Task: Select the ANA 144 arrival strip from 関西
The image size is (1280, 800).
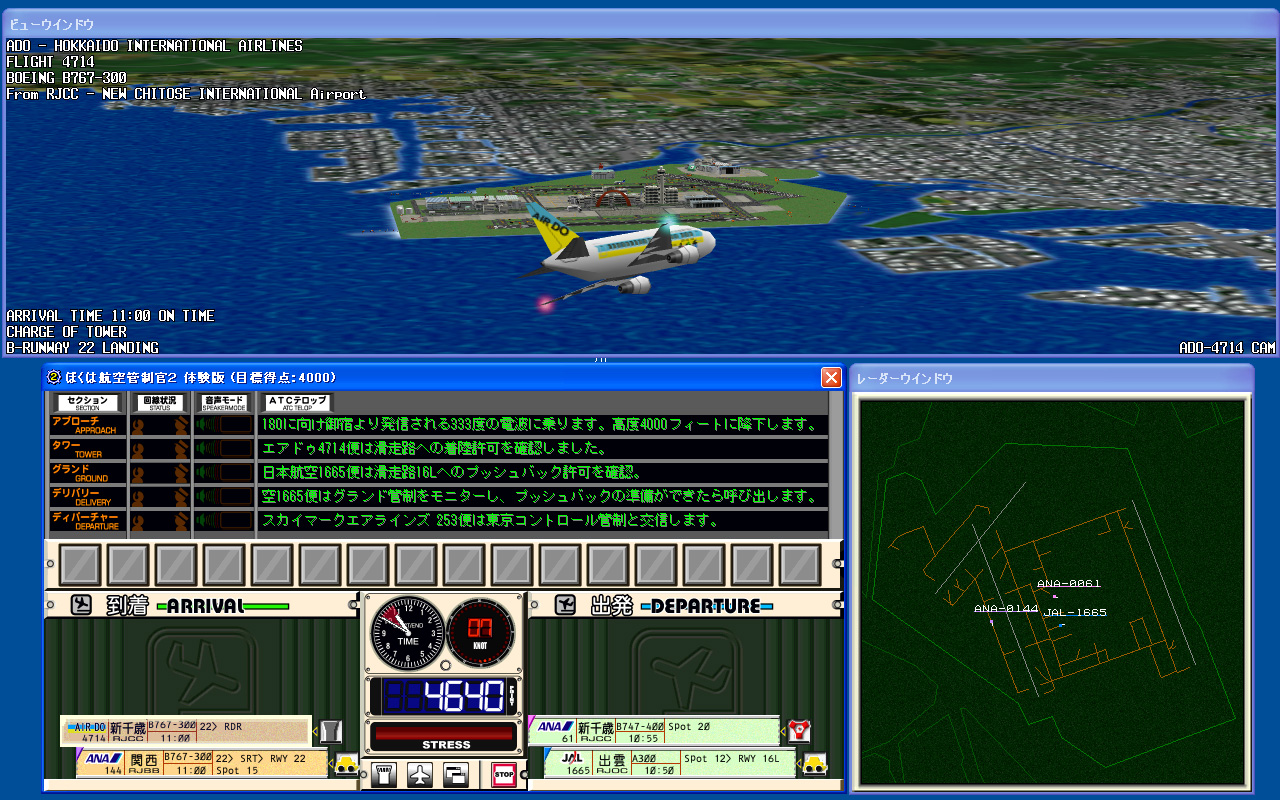Action: pyautogui.click(x=203, y=764)
